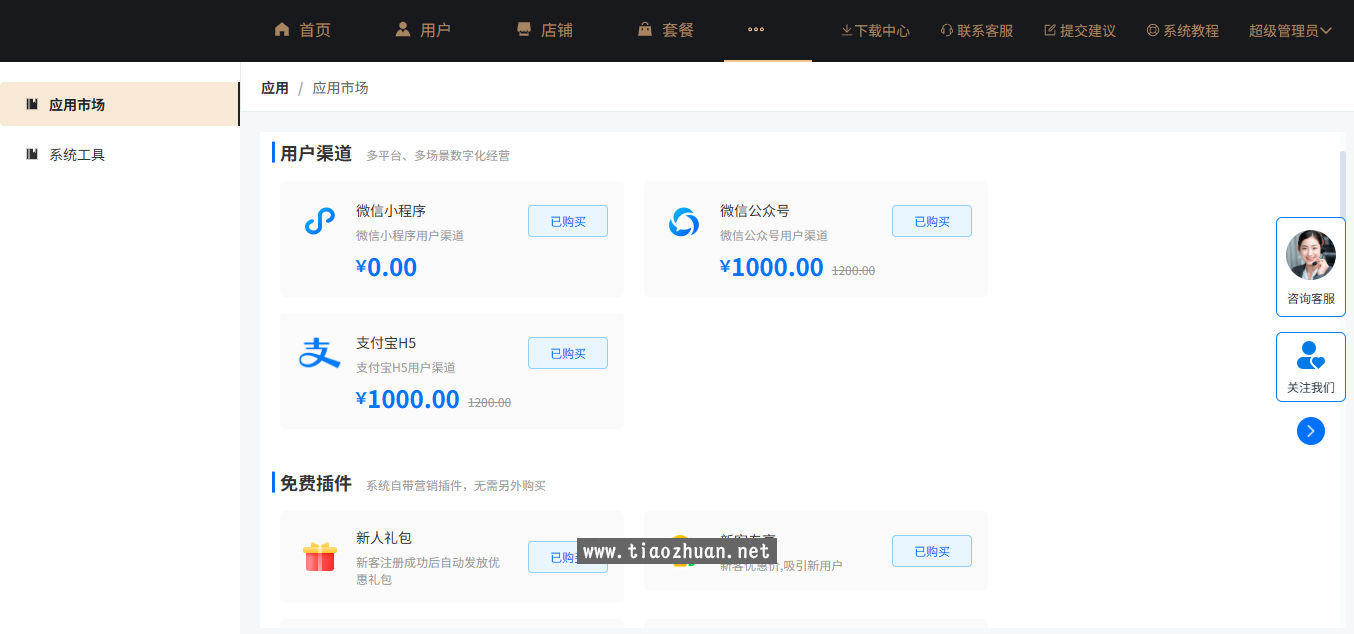Screen dimensions: 1354x634
Task: Switch to the 用户 users tab
Action: click(422, 30)
